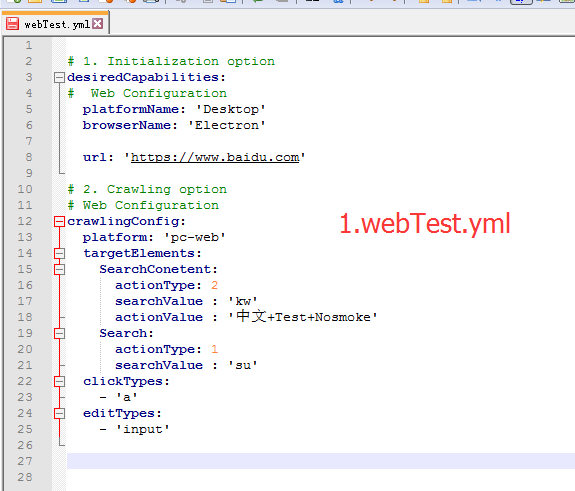Place cursor in highlighted empty line 27
Screen dimensions: 575x491
click(x=321, y=461)
